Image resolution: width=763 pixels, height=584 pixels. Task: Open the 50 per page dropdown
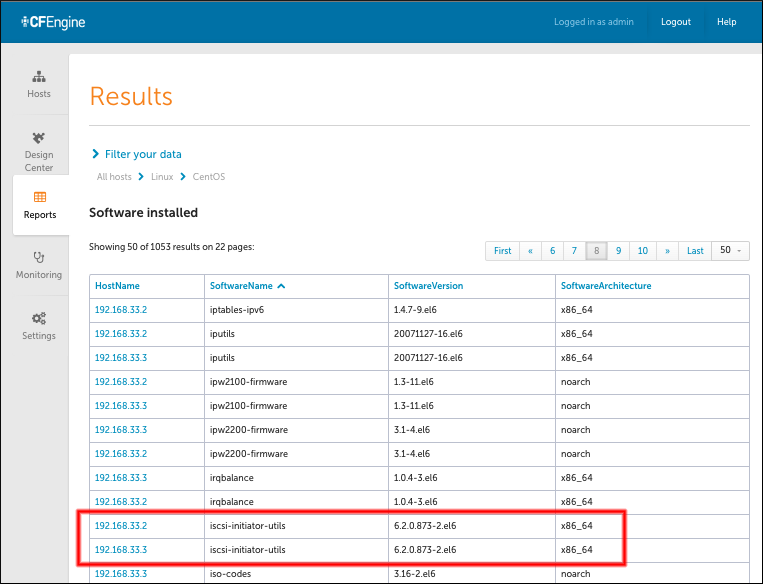pos(730,251)
